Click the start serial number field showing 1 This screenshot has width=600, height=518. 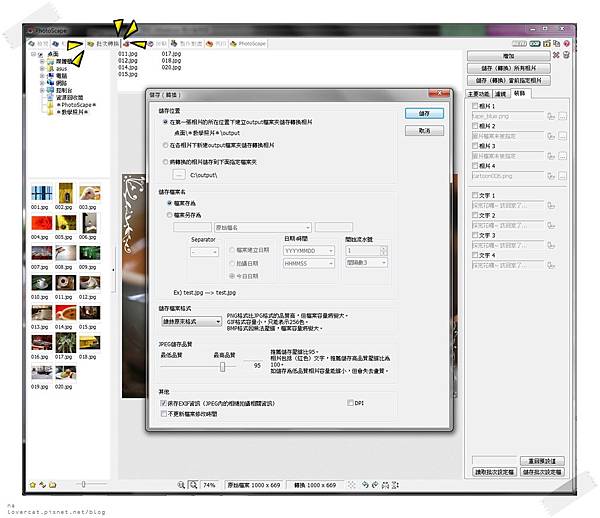tap(363, 251)
